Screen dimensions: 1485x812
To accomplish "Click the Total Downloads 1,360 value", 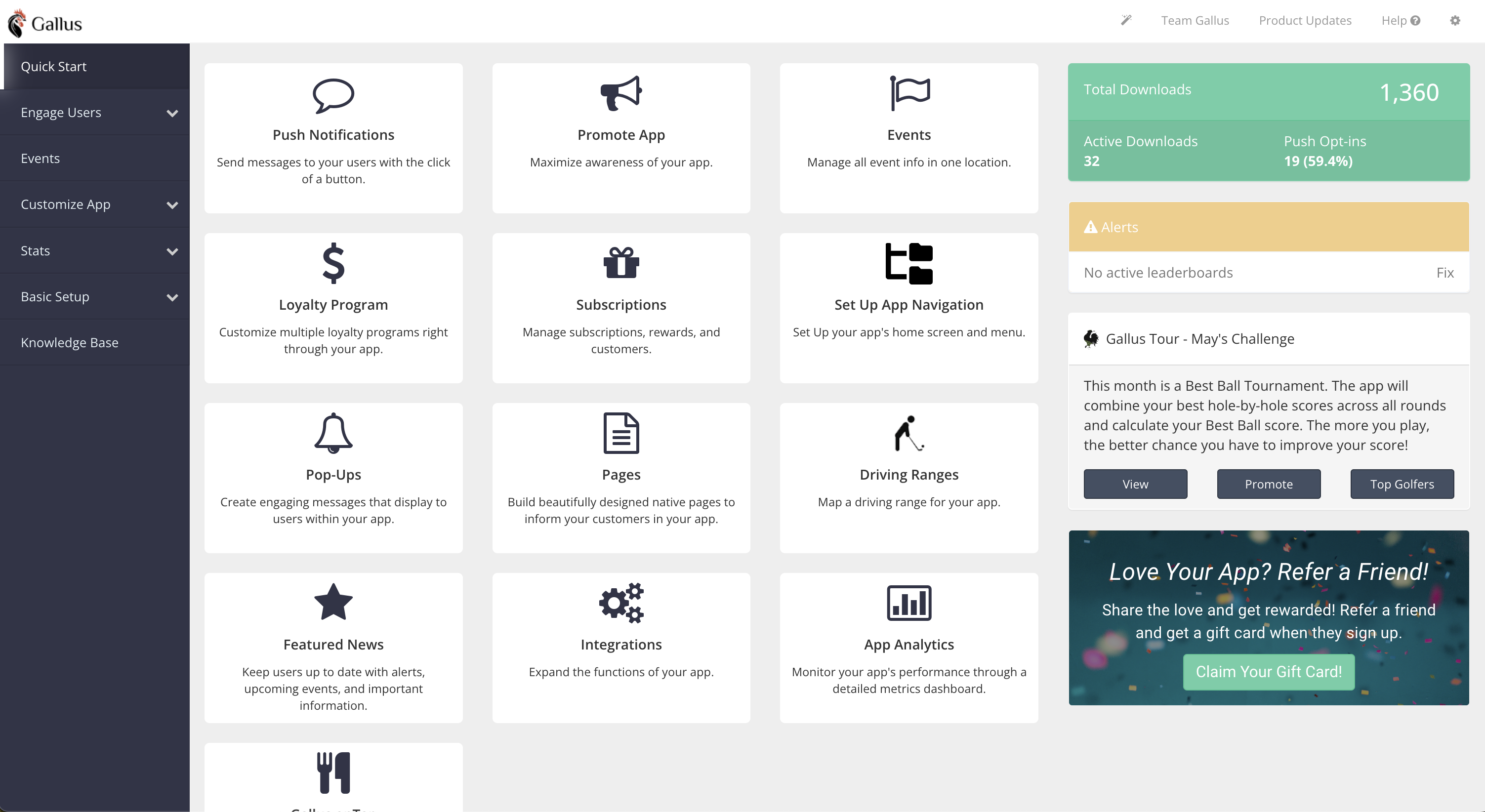I will [1409, 92].
